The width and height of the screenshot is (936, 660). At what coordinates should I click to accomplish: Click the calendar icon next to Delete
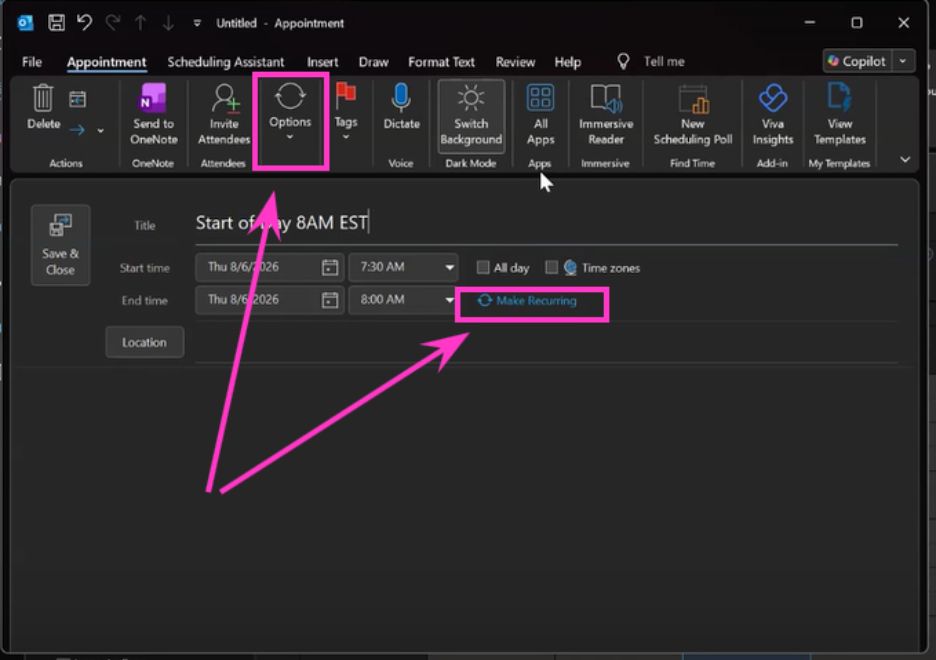click(77, 100)
